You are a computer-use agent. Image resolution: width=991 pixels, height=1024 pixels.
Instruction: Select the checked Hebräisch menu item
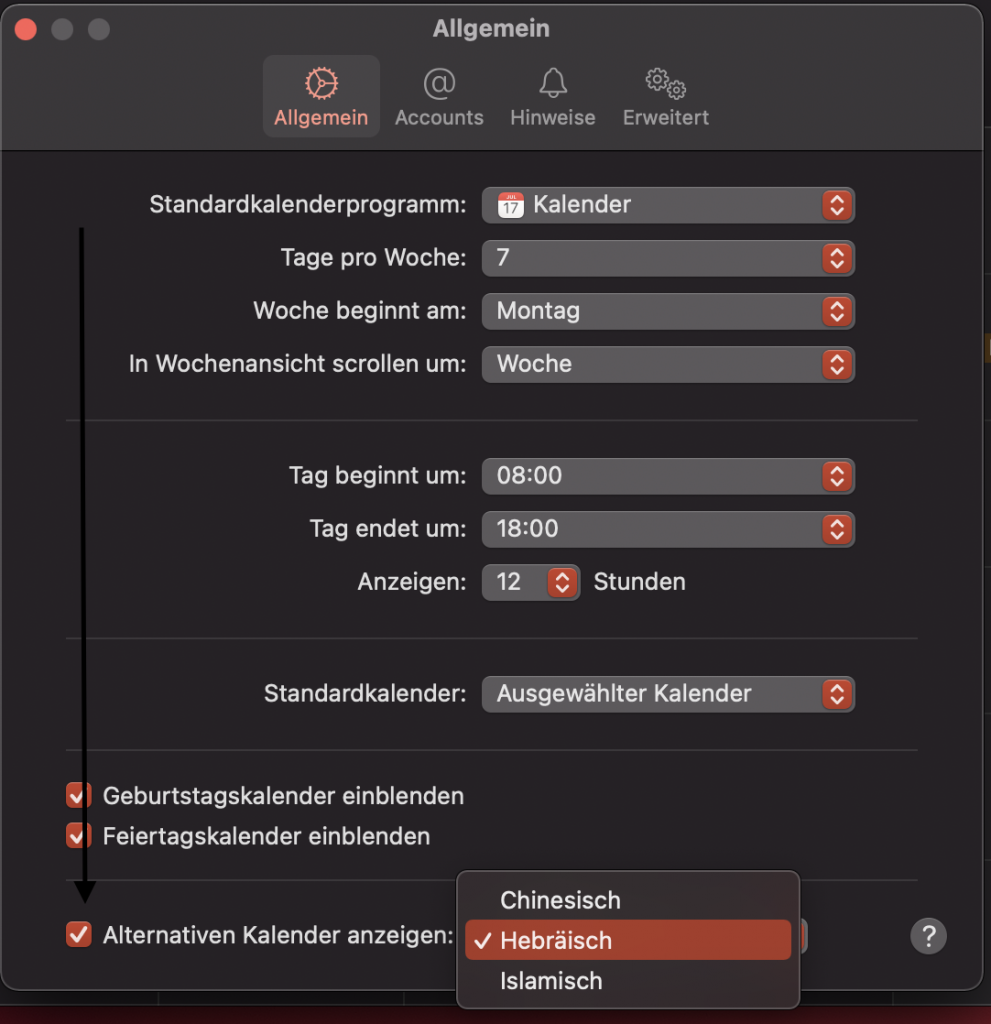tap(627, 940)
